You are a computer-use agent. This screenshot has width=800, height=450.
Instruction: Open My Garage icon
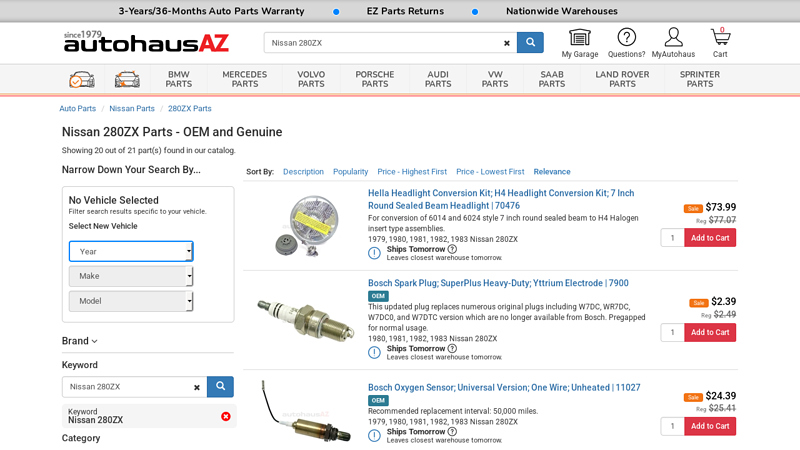pyautogui.click(x=580, y=43)
